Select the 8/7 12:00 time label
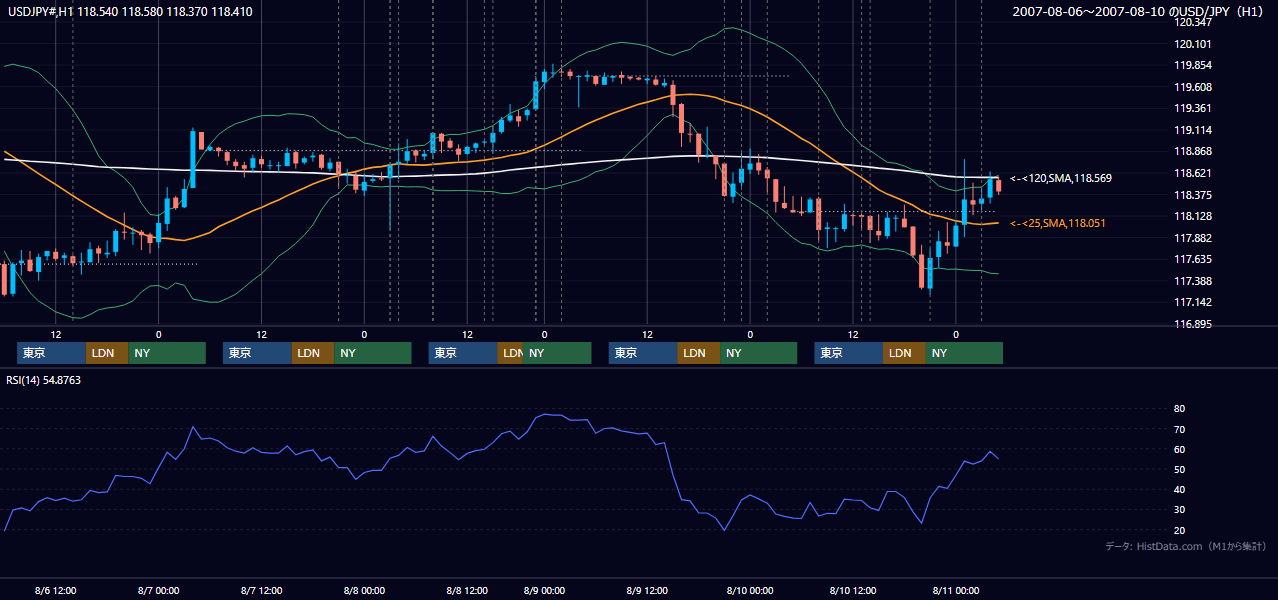 (x=261, y=590)
